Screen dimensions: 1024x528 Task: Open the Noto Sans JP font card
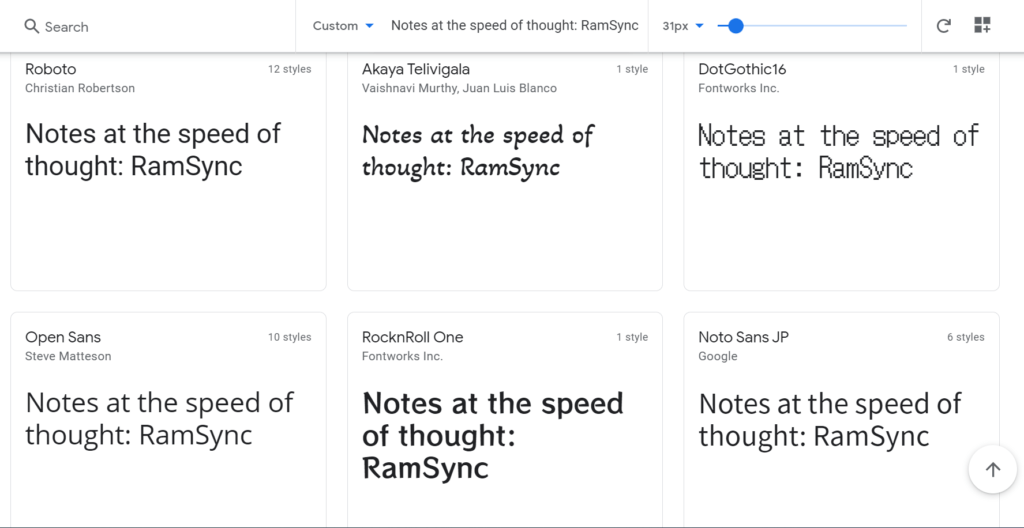(x=841, y=420)
